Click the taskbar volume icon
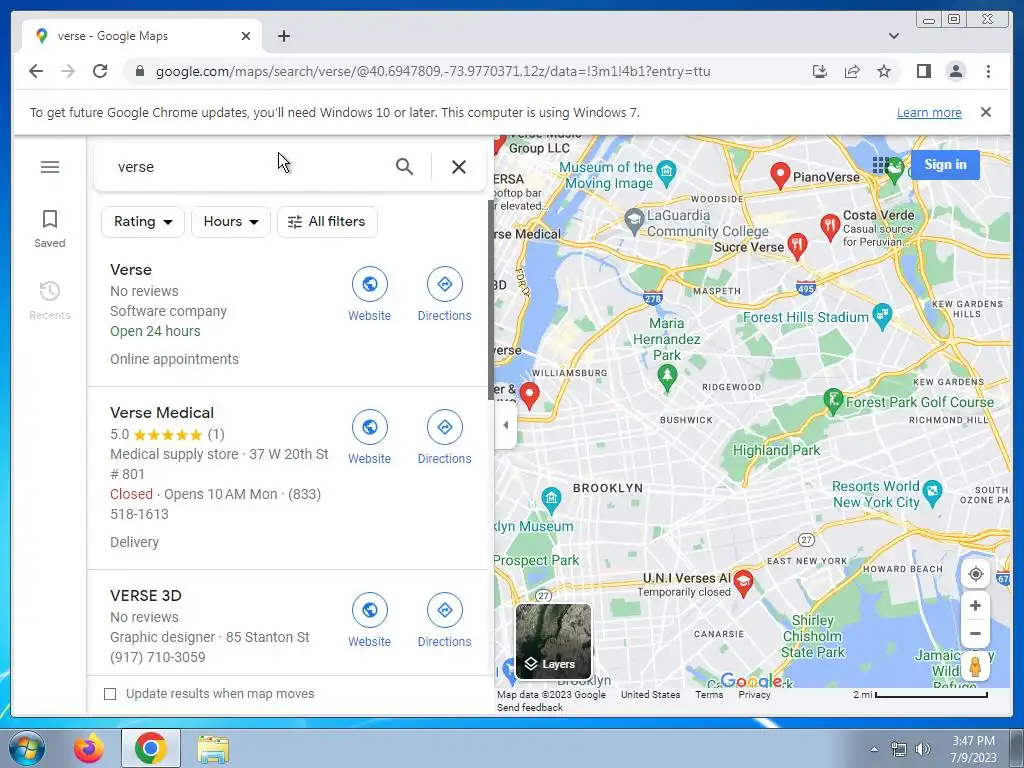The image size is (1024, 768). 923,749
